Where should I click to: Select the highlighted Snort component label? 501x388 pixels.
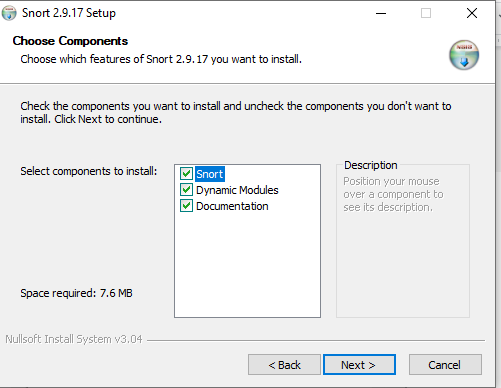[x=210, y=174]
